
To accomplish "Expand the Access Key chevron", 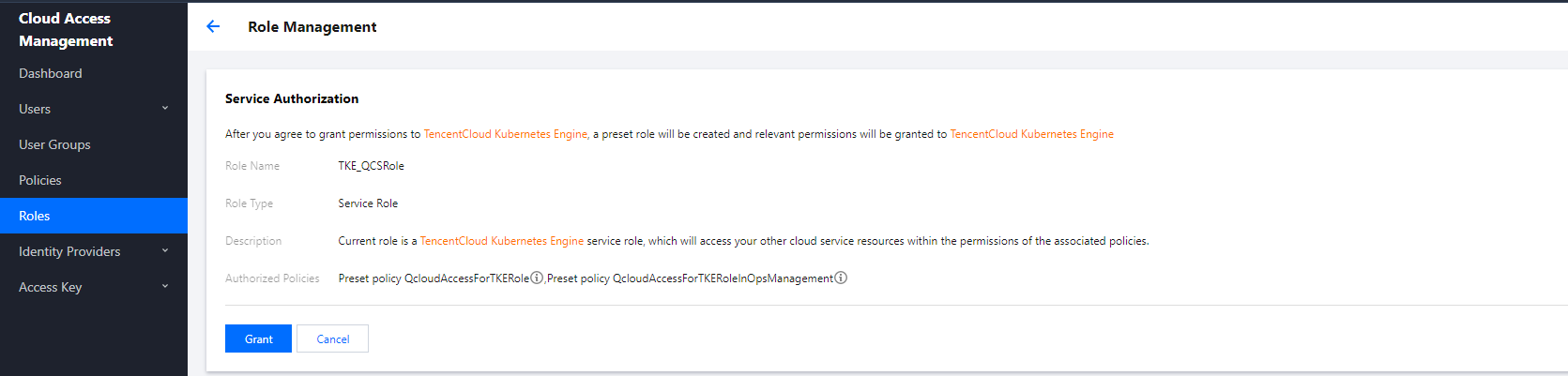I will coord(165,287).
